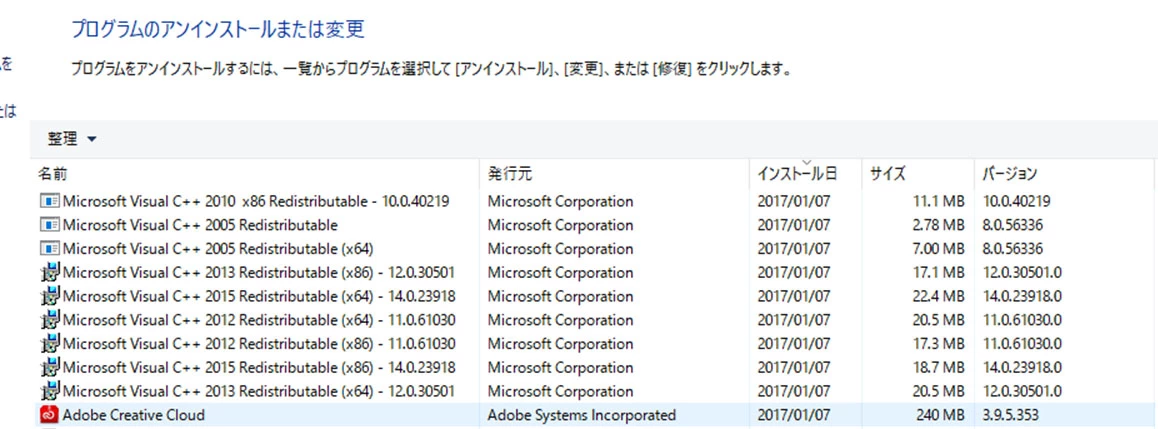
Task: Click the 7.00 MB size cell
Action: pyautogui.click(x=939, y=248)
